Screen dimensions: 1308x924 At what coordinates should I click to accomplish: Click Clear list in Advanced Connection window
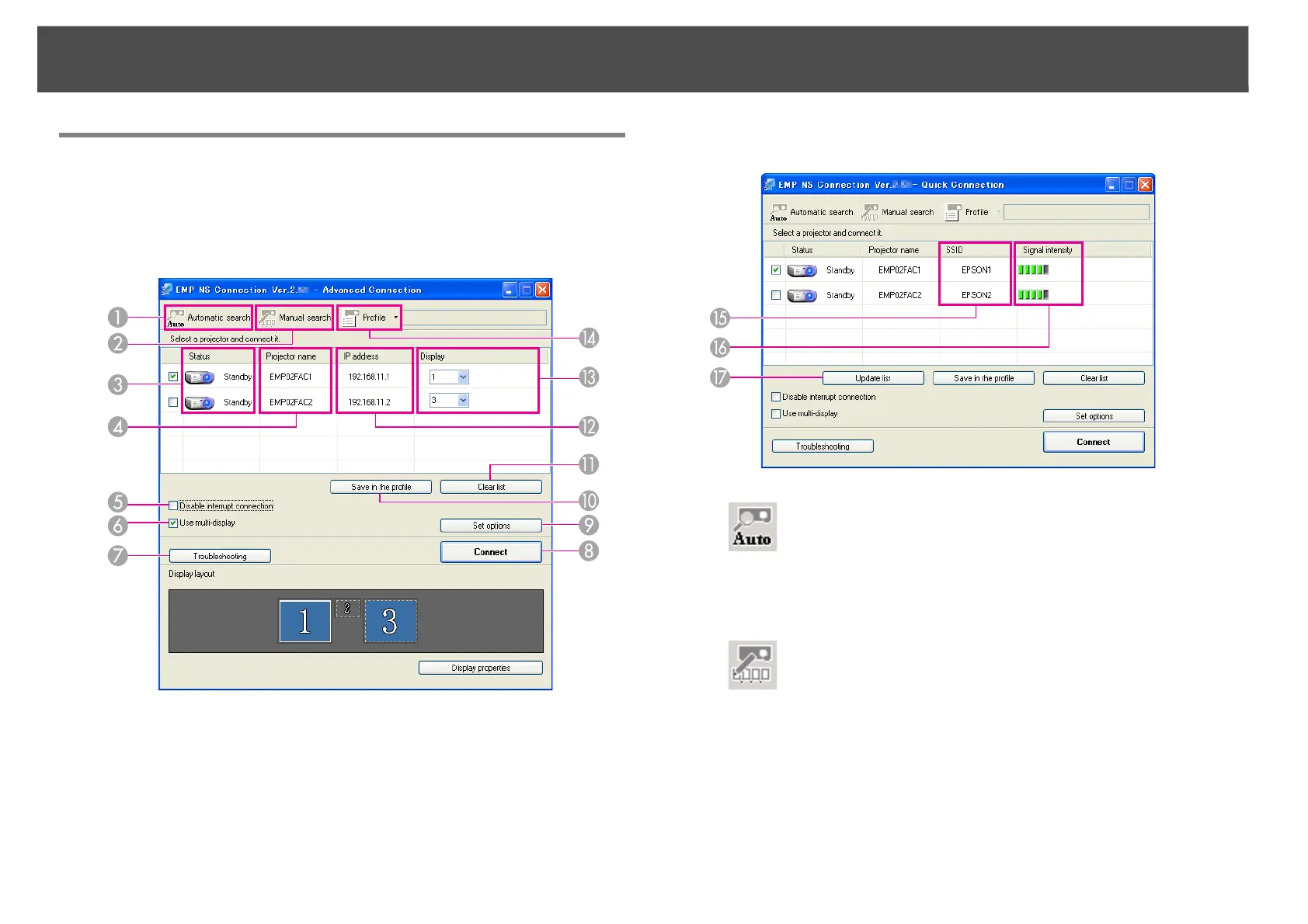pos(491,487)
